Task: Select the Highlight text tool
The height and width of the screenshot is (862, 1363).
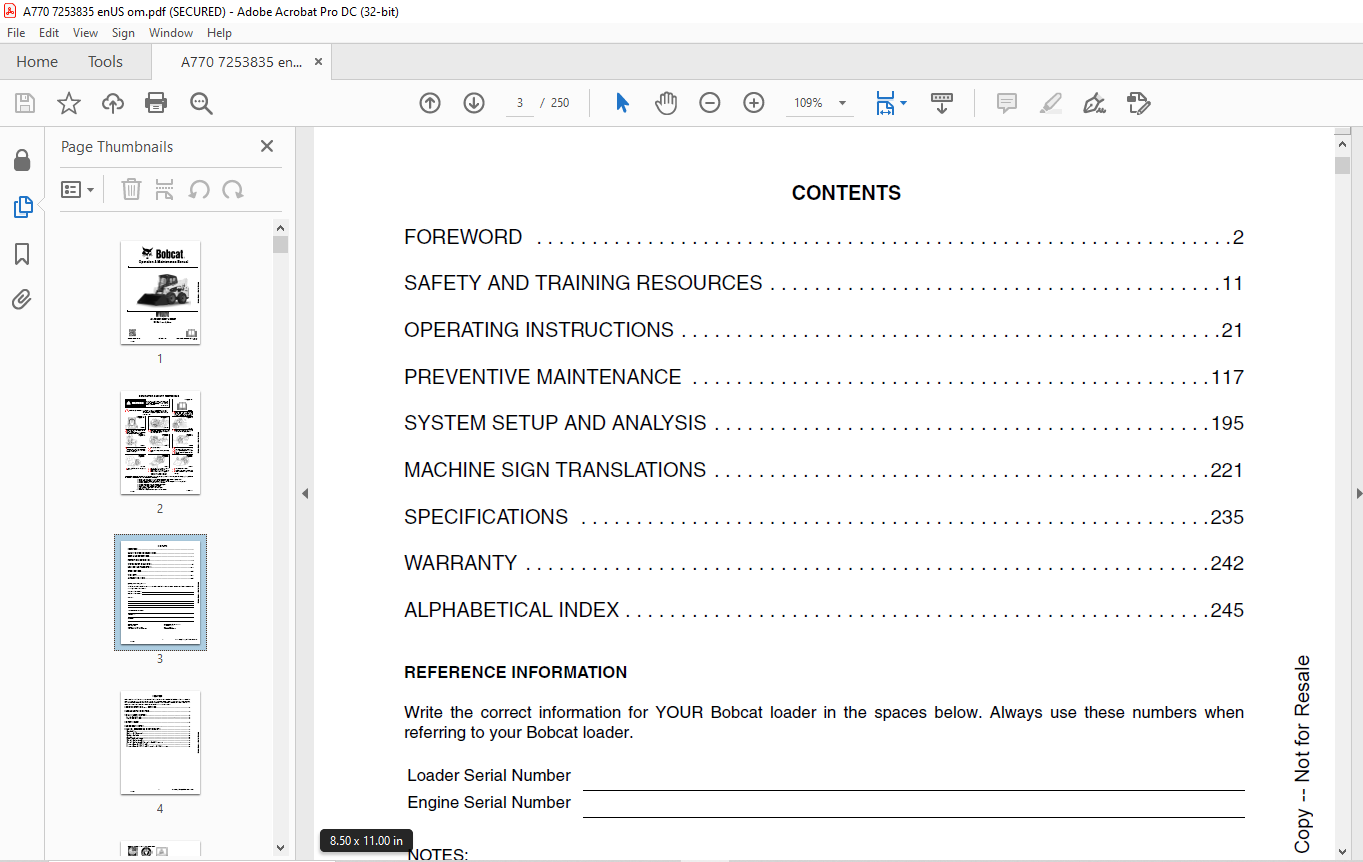Action: pos(1051,103)
